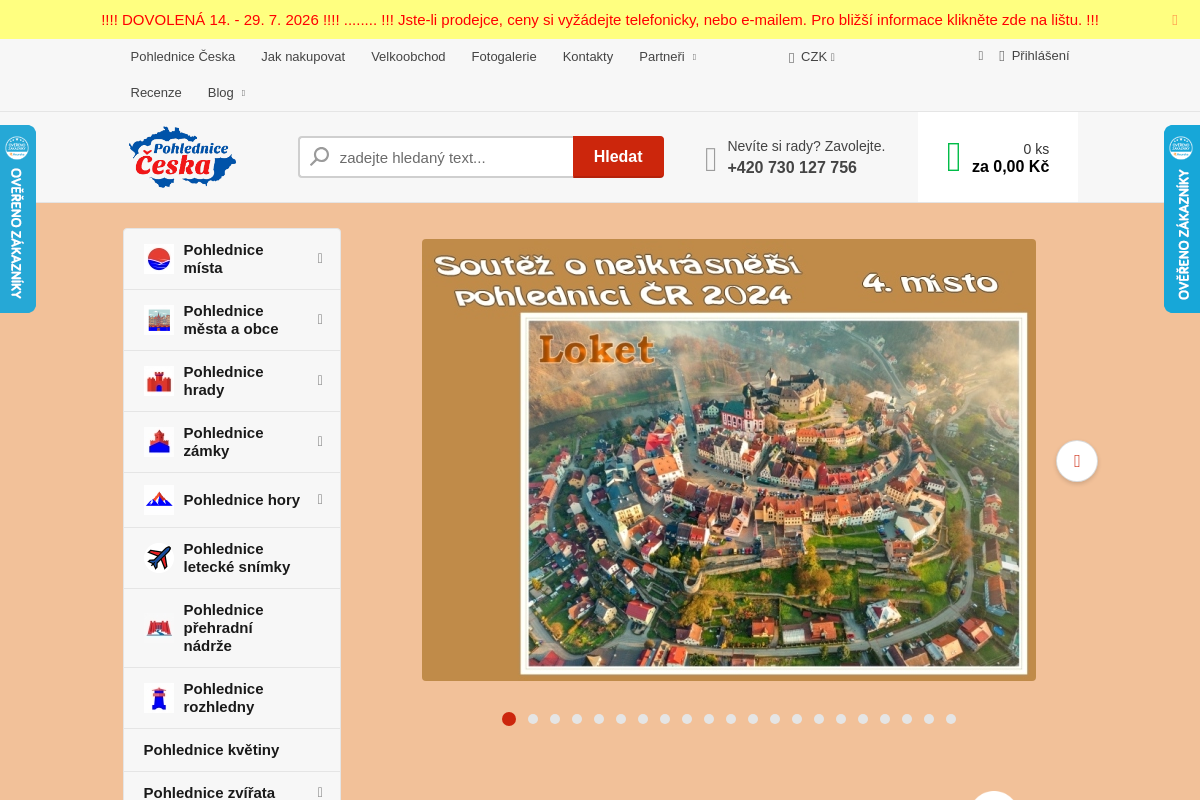This screenshot has height=800, width=1200.
Task: Click the Pohlednice hory mountain icon
Action: (159, 500)
